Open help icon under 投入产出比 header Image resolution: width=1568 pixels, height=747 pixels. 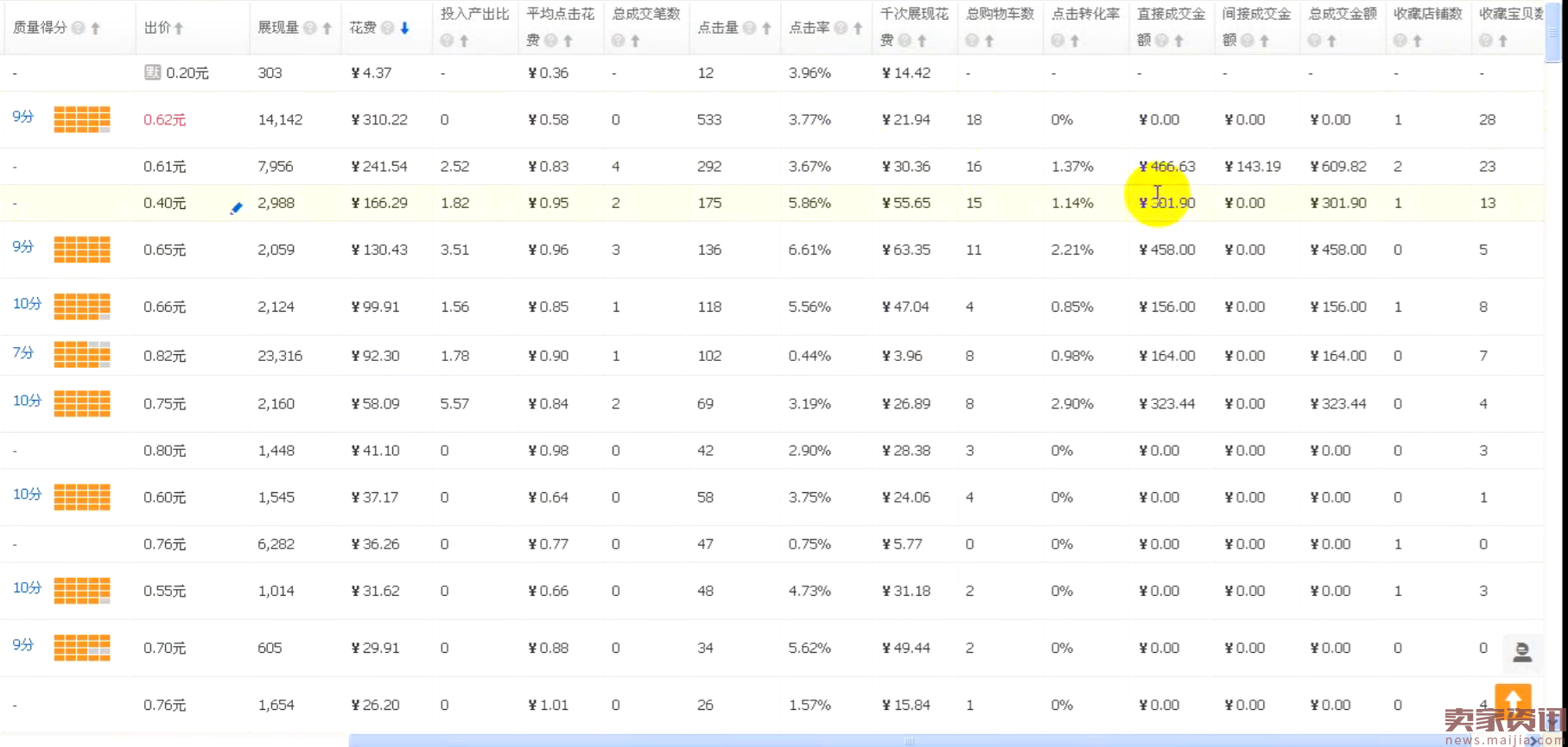[x=447, y=41]
